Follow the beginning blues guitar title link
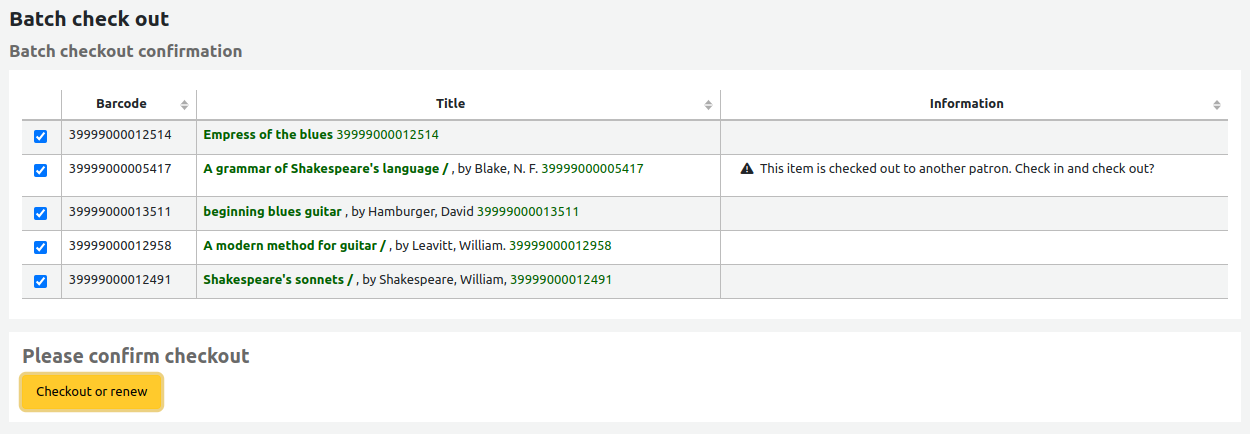Viewport: 1250px width, 434px height. coord(273,212)
